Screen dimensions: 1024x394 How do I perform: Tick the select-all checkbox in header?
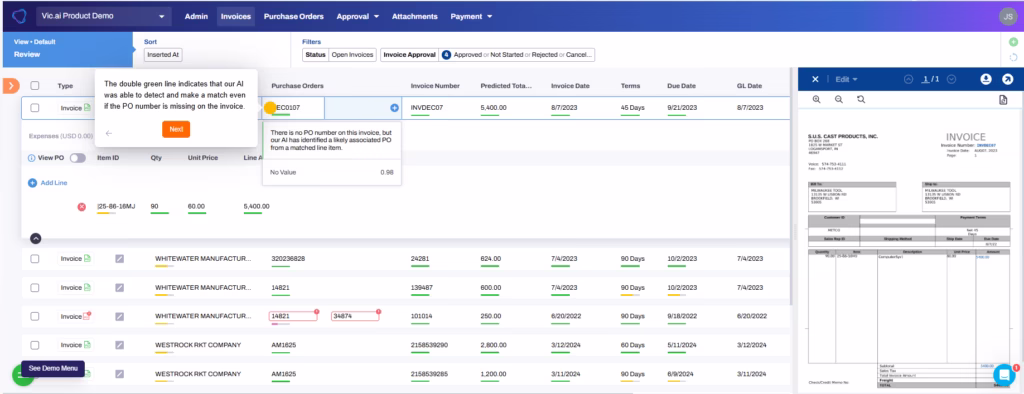click(x=35, y=86)
